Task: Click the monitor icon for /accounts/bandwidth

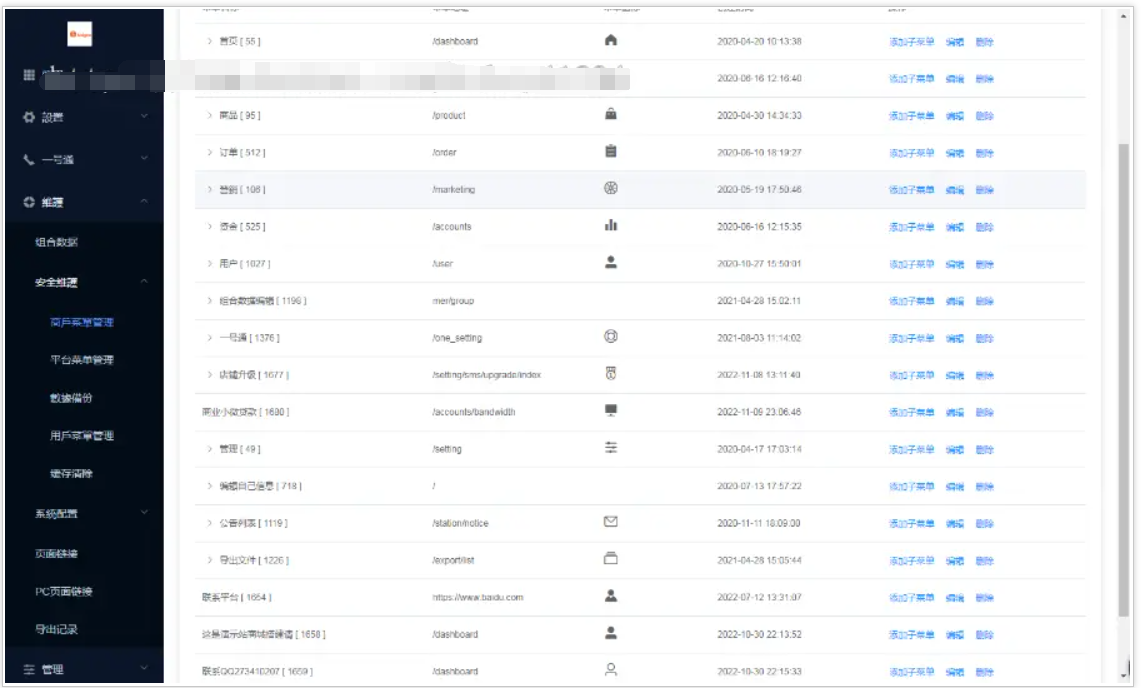Action: click(x=611, y=411)
